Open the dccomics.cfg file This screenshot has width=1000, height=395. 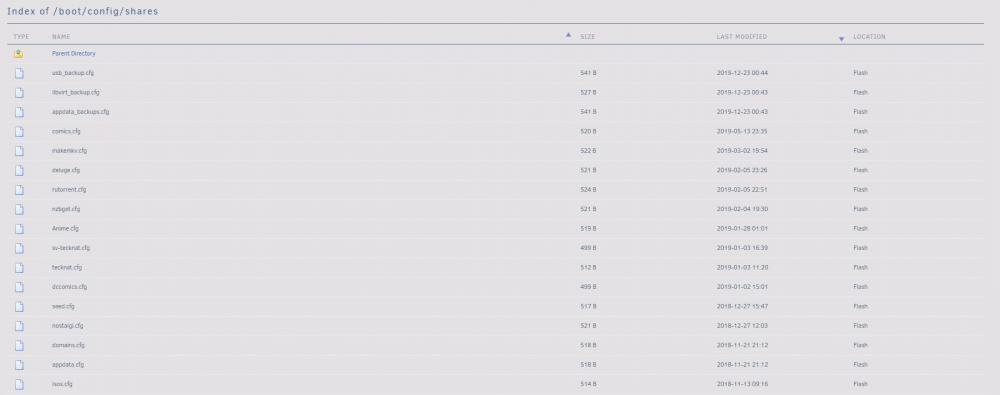point(69,287)
